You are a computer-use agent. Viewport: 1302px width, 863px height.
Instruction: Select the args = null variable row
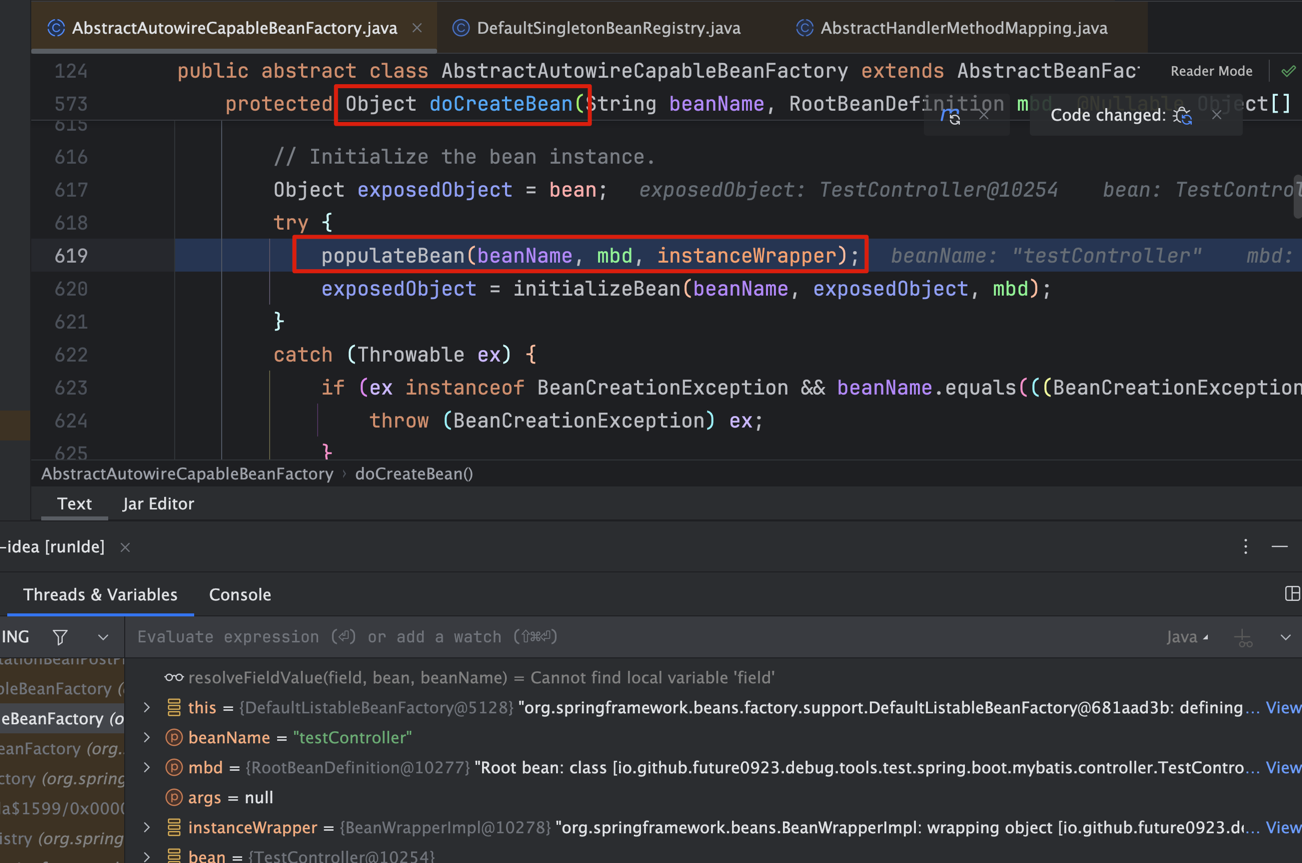713,798
